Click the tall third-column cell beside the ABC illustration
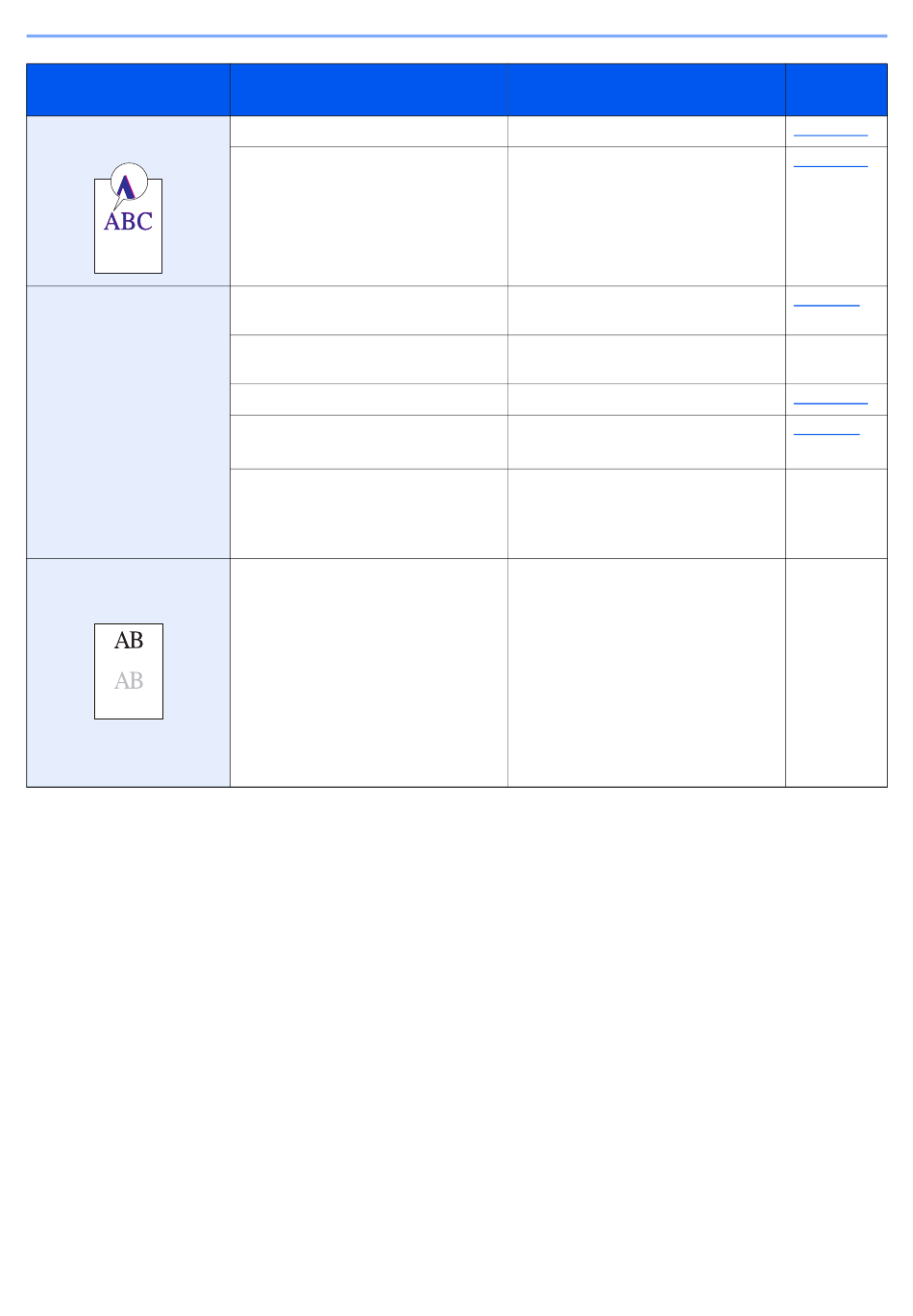The image size is (913, 1316). [647, 216]
